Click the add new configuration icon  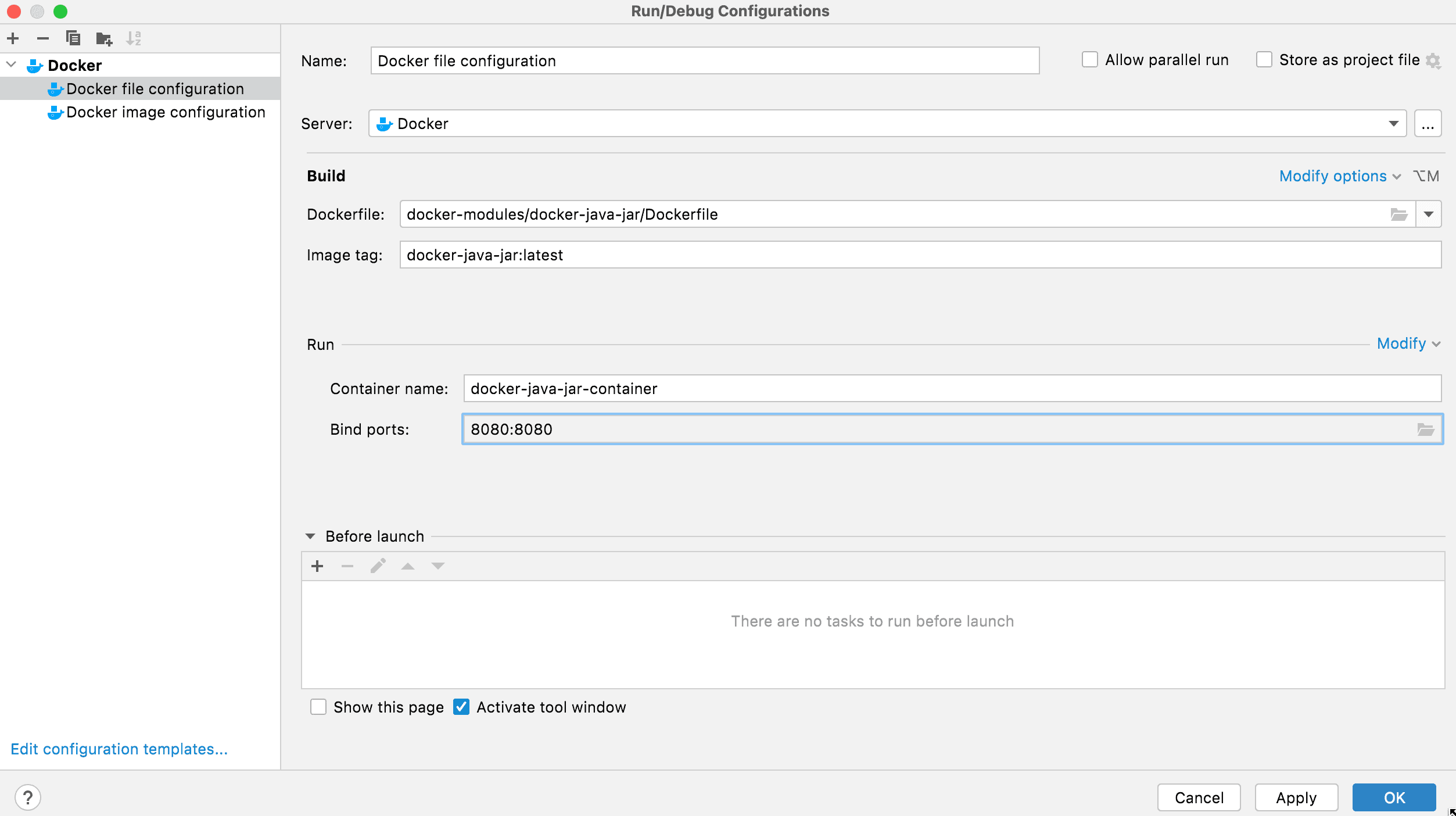click(14, 38)
